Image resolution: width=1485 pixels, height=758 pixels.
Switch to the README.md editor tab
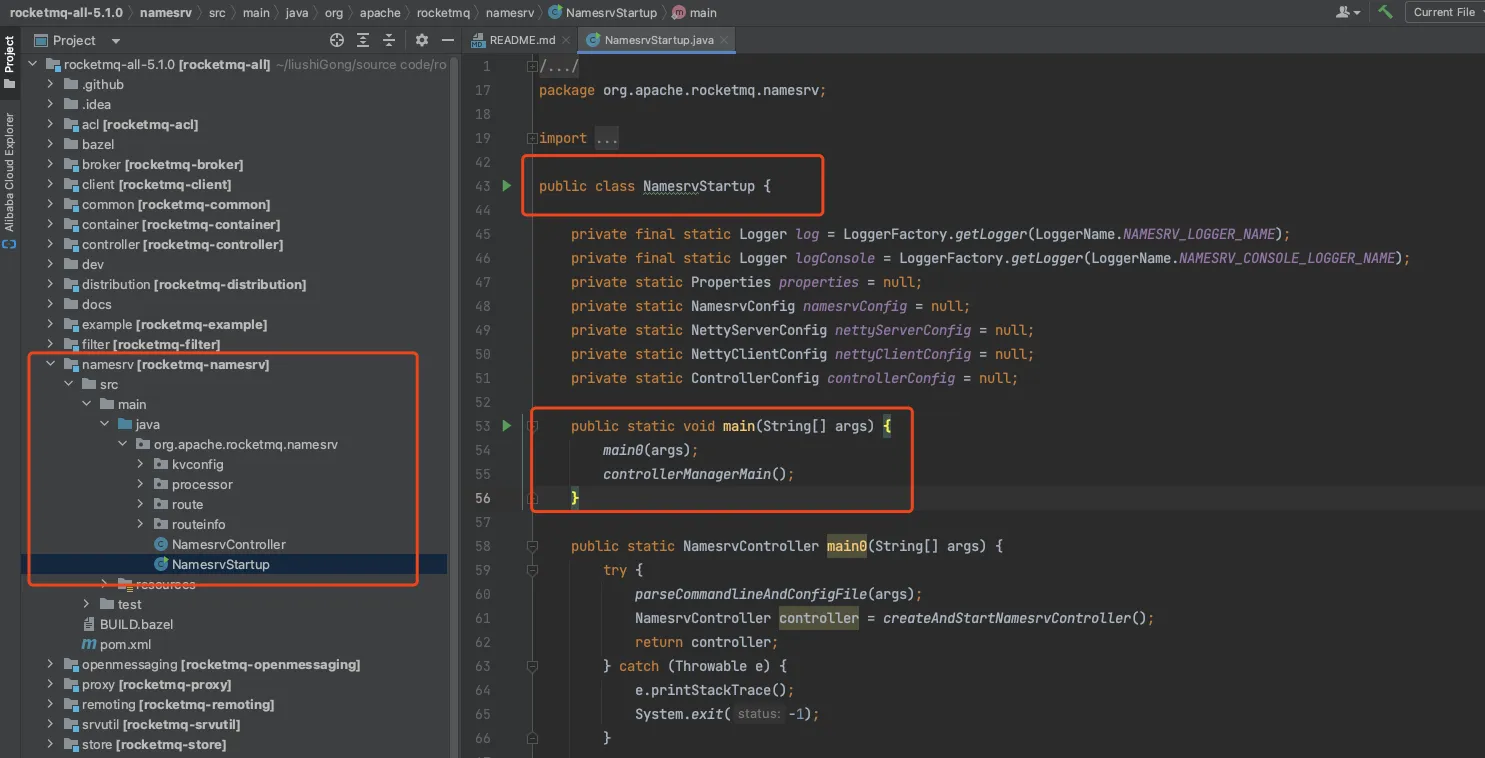click(x=520, y=40)
